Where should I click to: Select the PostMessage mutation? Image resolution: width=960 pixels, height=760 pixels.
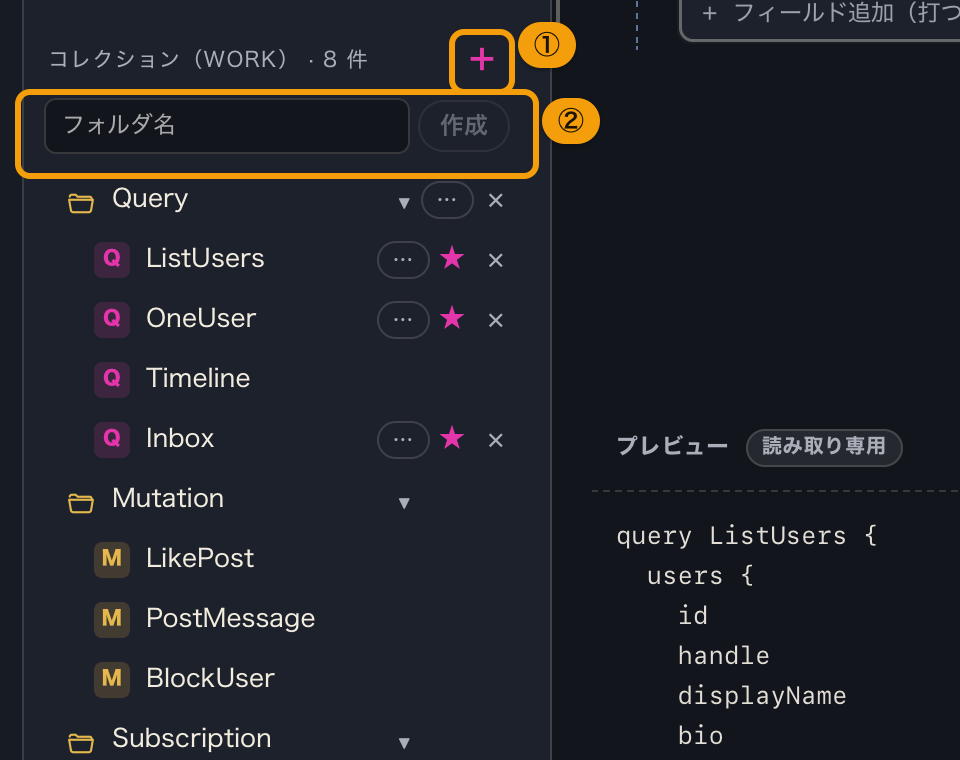tap(230, 618)
